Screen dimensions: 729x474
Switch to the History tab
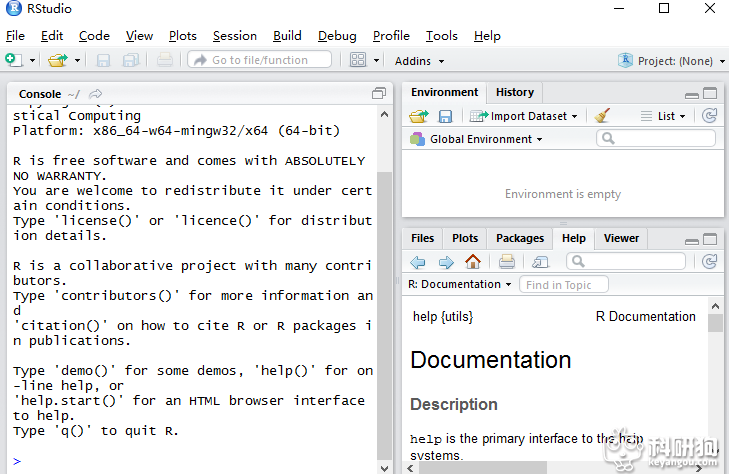click(515, 92)
